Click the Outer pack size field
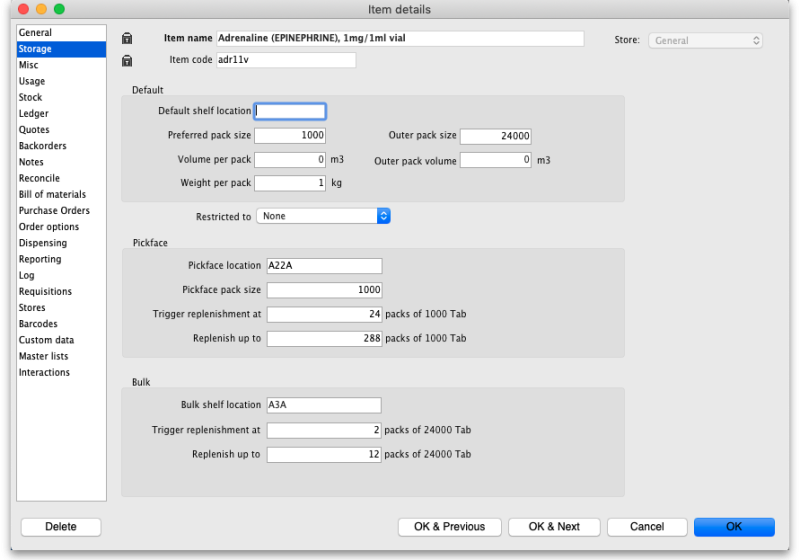Viewport: 800px width, 560px height. click(x=495, y=136)
